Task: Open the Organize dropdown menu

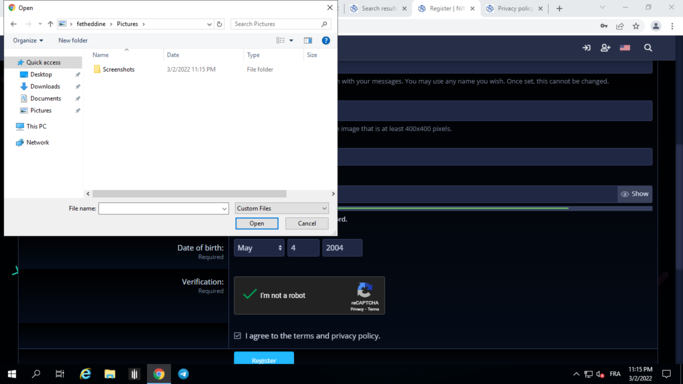Action: pyautogui.click(x=28, y=40)
